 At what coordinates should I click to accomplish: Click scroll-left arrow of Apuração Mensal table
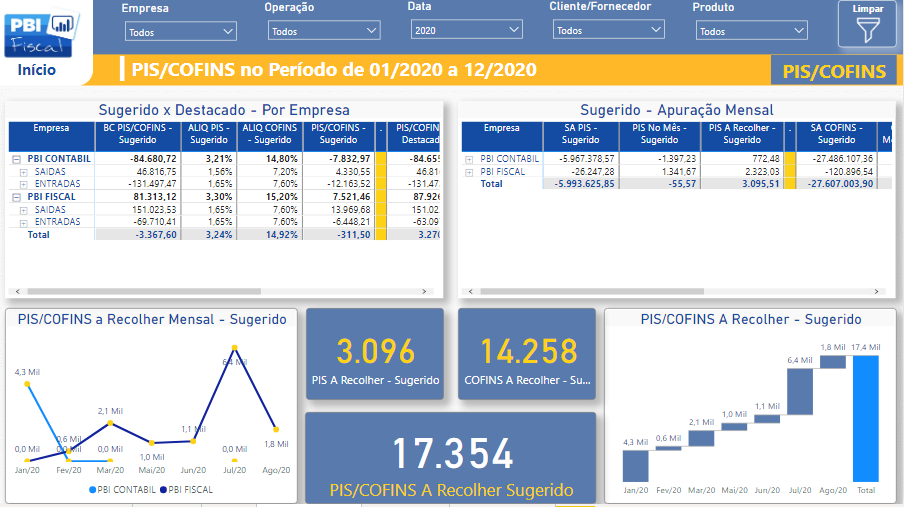click(x=466, y=292)
